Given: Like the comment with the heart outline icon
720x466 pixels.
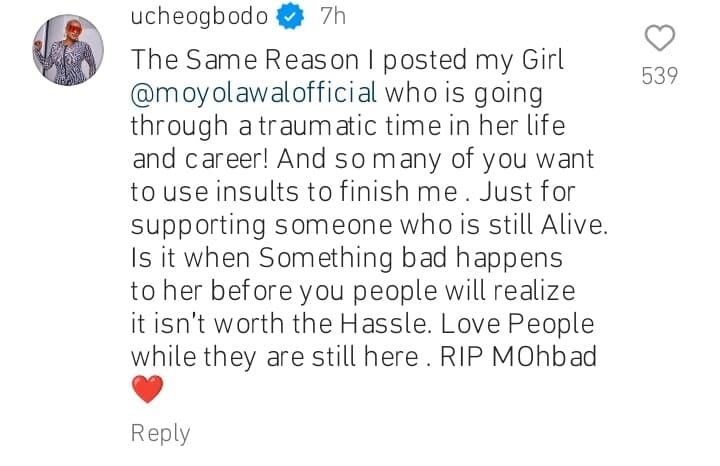Looking at the screenshot, I should pos(660,38).
